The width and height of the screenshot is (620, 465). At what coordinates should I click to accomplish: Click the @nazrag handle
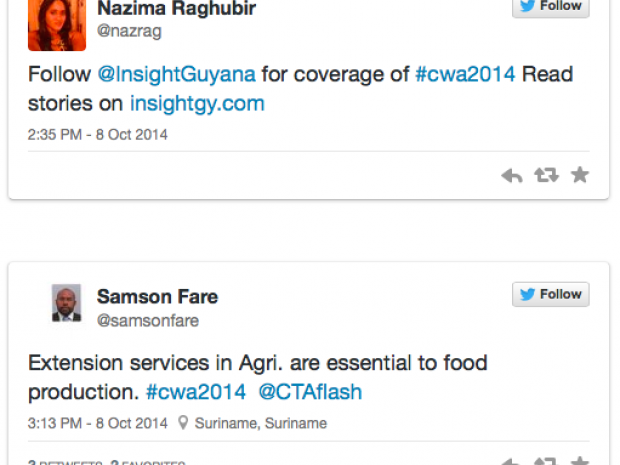coord(128,31)
